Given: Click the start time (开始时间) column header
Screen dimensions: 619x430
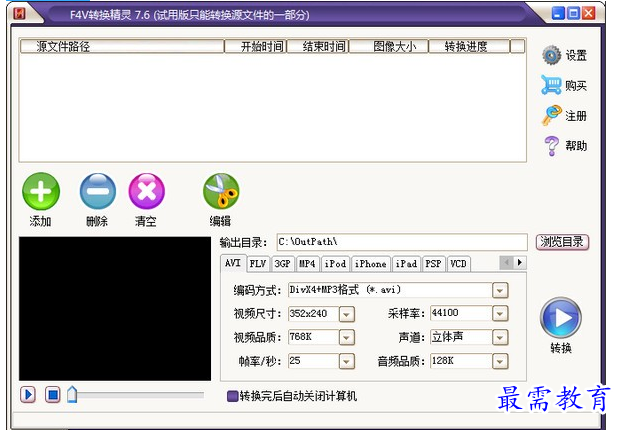Looking at the screenshot, I should coord(255,47).
